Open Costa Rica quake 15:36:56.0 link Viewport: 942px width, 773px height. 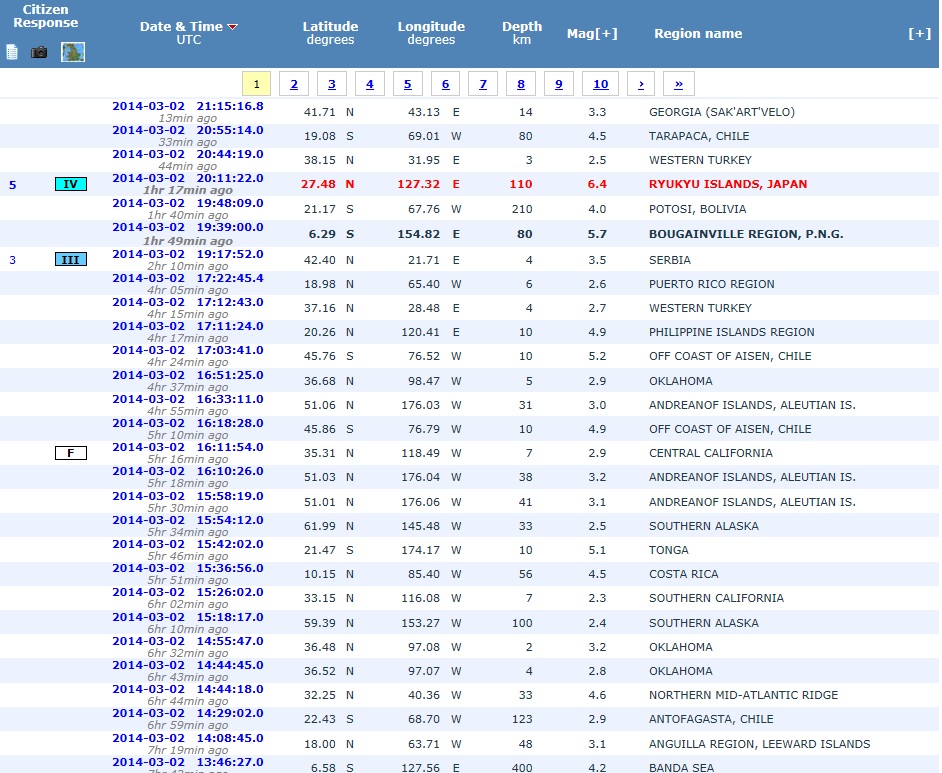188,568
